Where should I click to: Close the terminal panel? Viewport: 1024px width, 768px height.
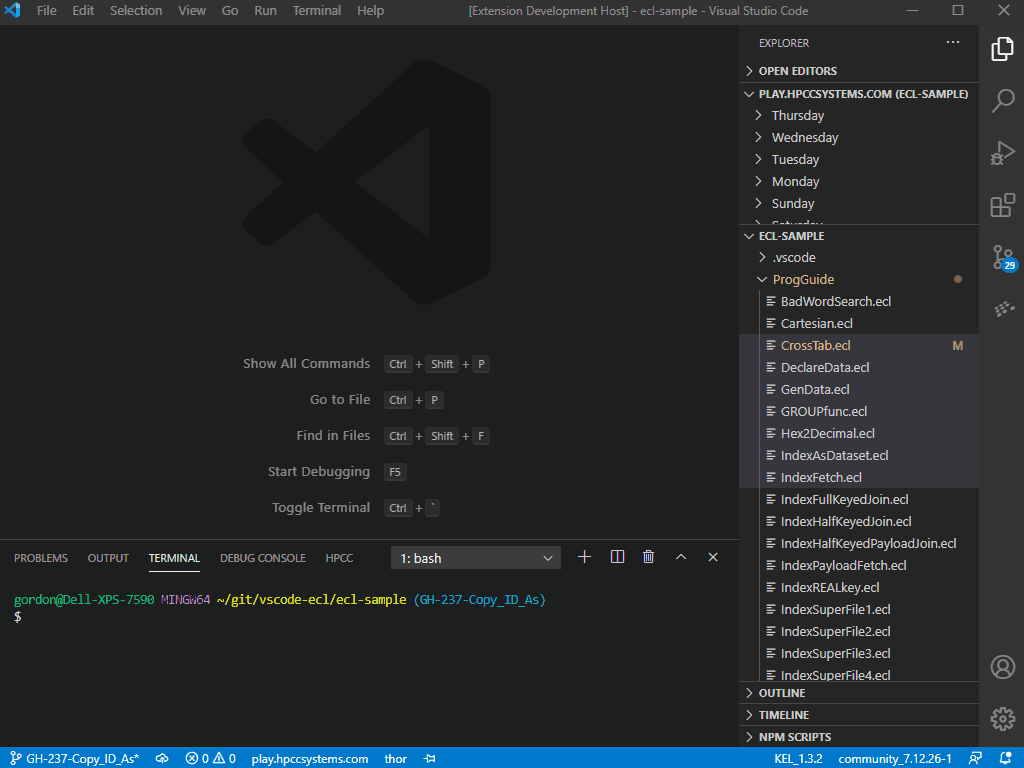713,557
